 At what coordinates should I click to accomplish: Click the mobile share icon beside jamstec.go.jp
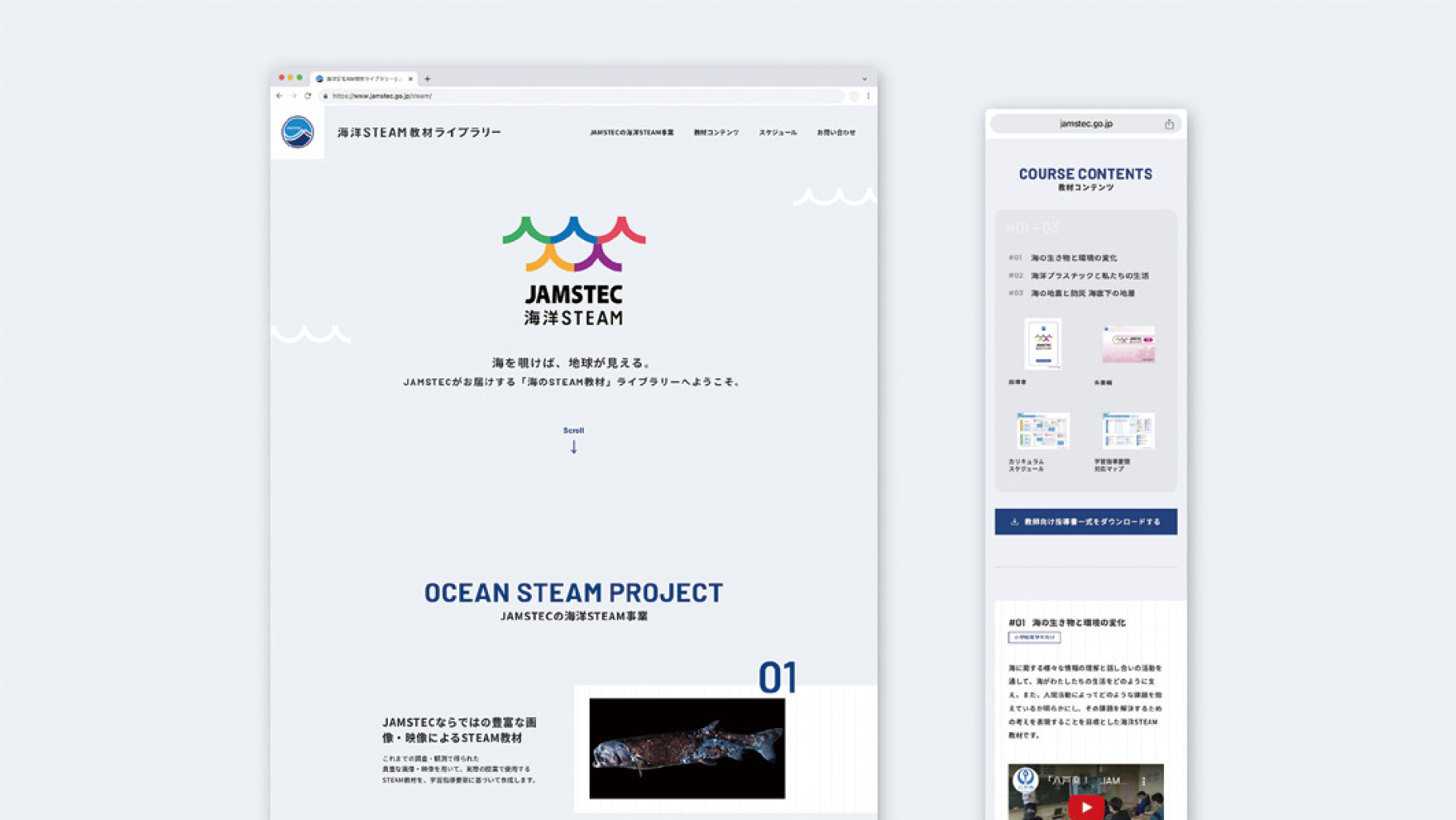click(x=1169, y=124)
